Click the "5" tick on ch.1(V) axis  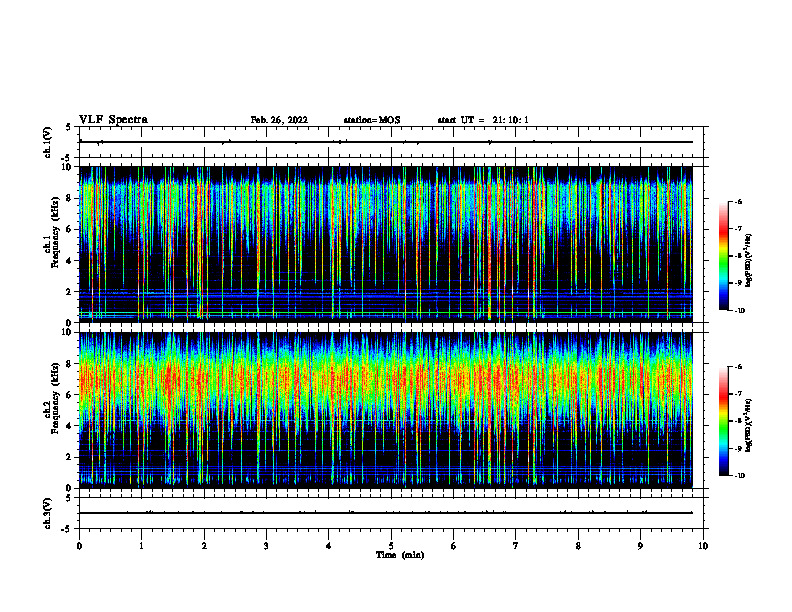coord(69,127)
